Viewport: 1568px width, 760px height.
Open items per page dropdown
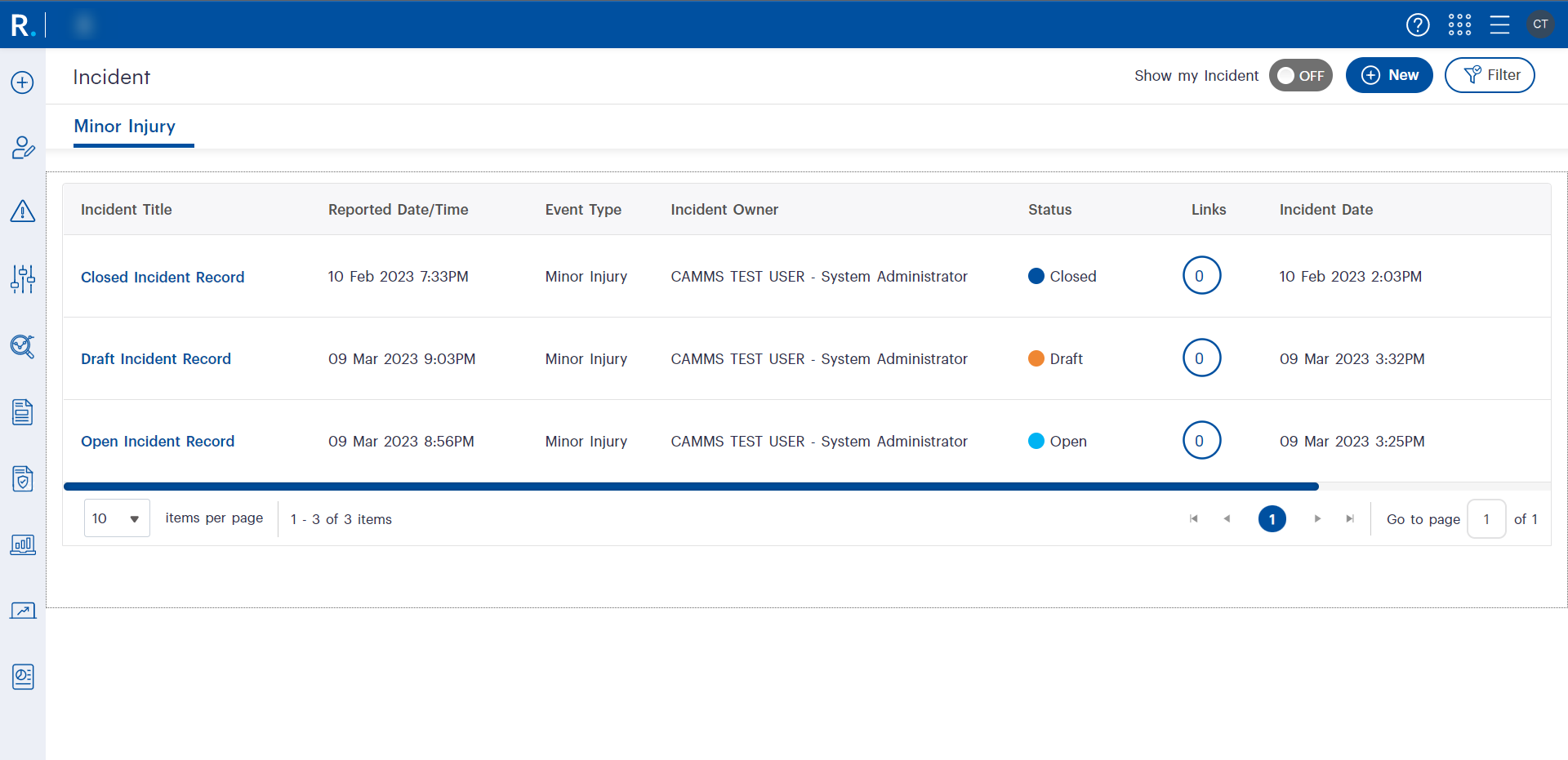117,518
